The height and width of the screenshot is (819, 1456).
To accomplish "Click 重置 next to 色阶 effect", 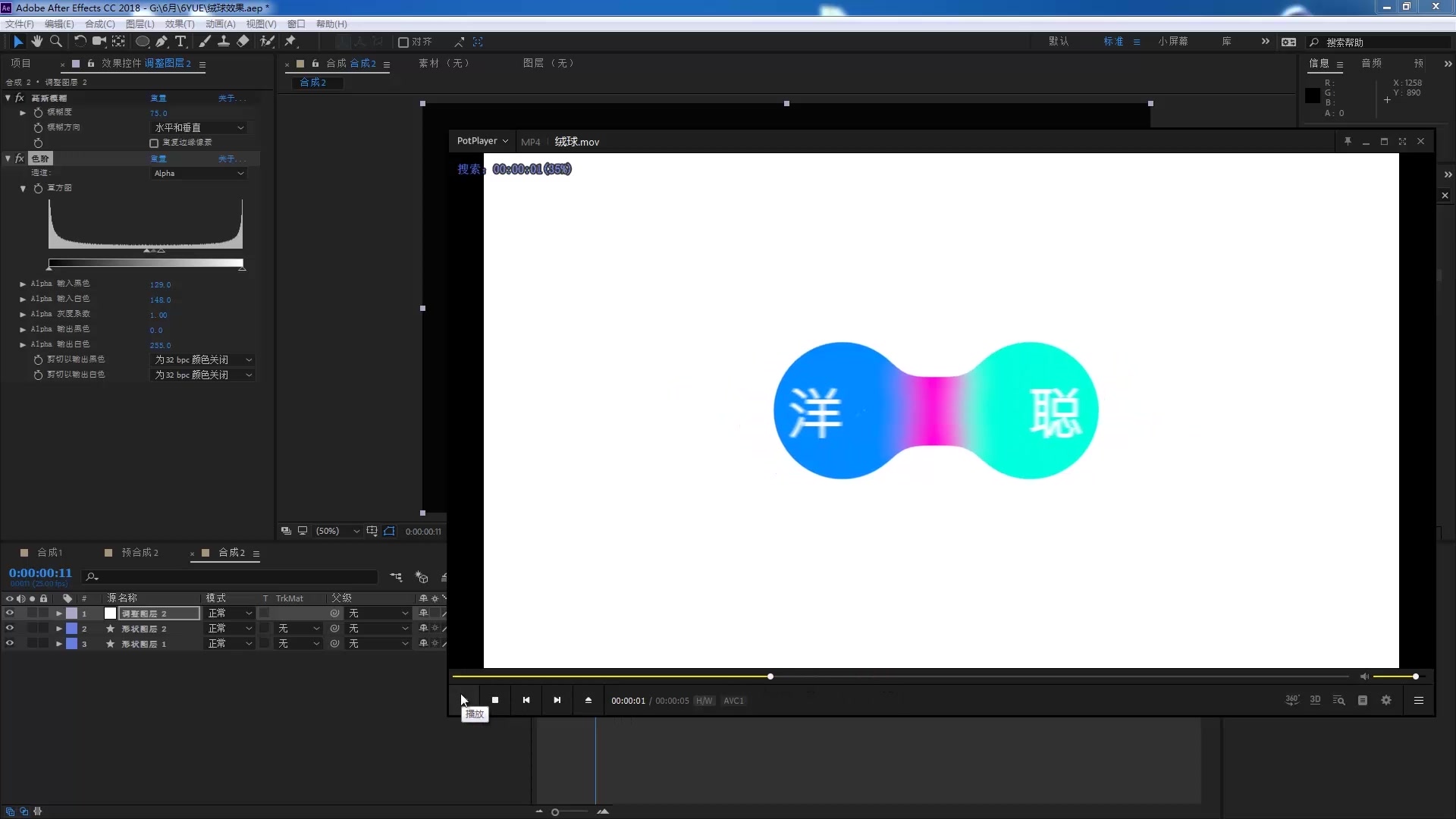I will point(158,158).
